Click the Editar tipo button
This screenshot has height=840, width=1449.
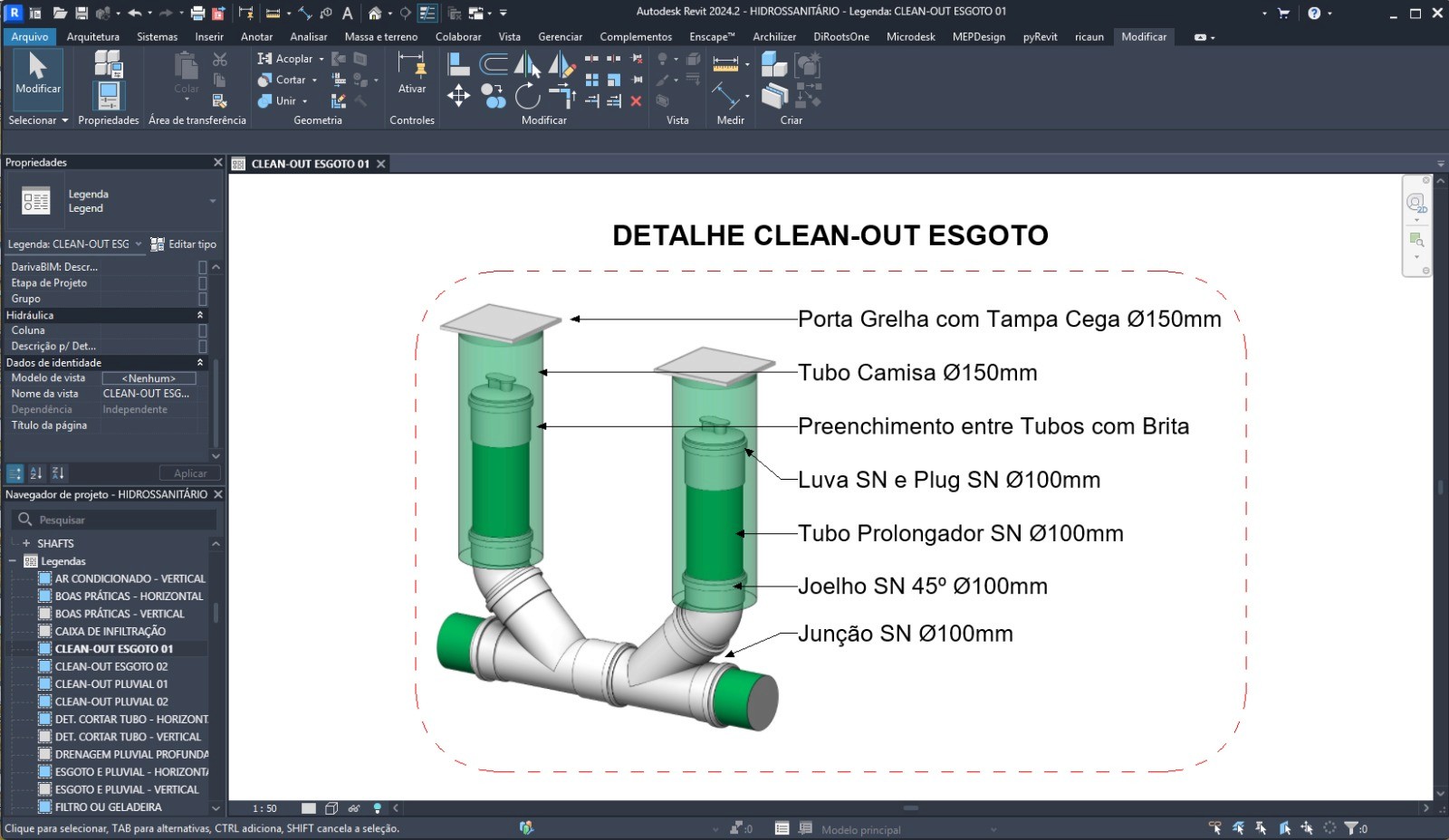click(x=184, y=244)
